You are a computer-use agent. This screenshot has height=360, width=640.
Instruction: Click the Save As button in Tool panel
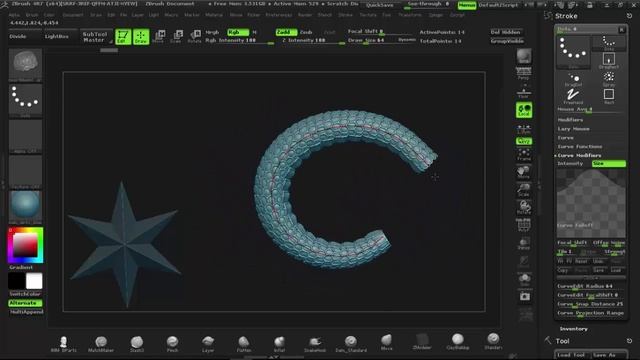point(608,355)
